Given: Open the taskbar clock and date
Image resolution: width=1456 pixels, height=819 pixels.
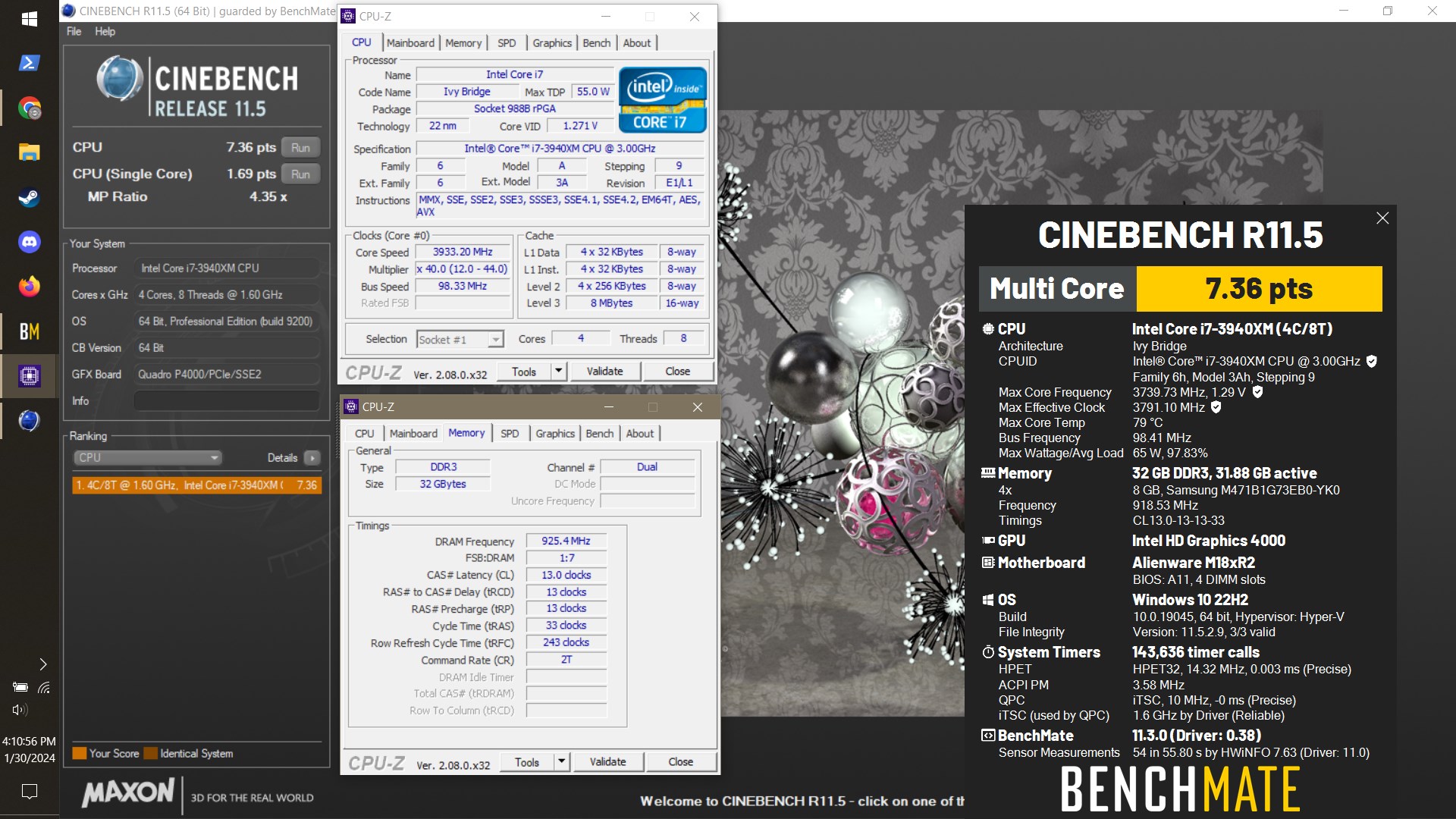Looking at the screenshot, I should point(30,749).
